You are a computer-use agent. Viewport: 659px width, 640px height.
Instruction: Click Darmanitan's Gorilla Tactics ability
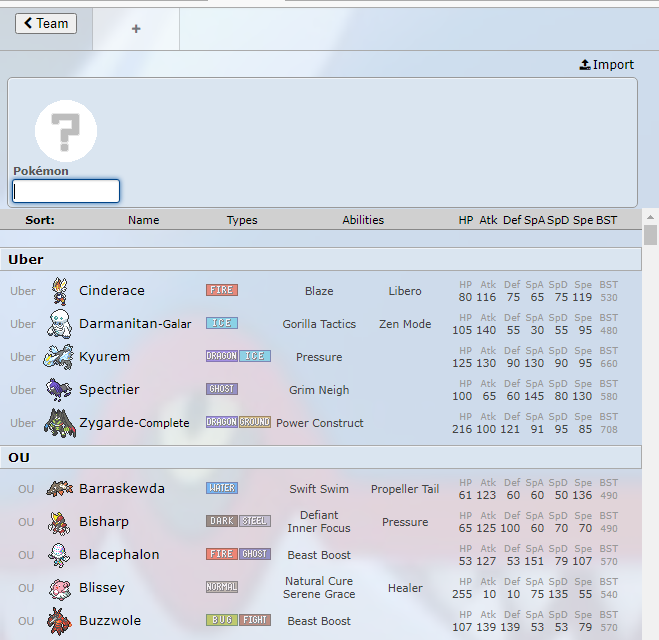(319, 324)
